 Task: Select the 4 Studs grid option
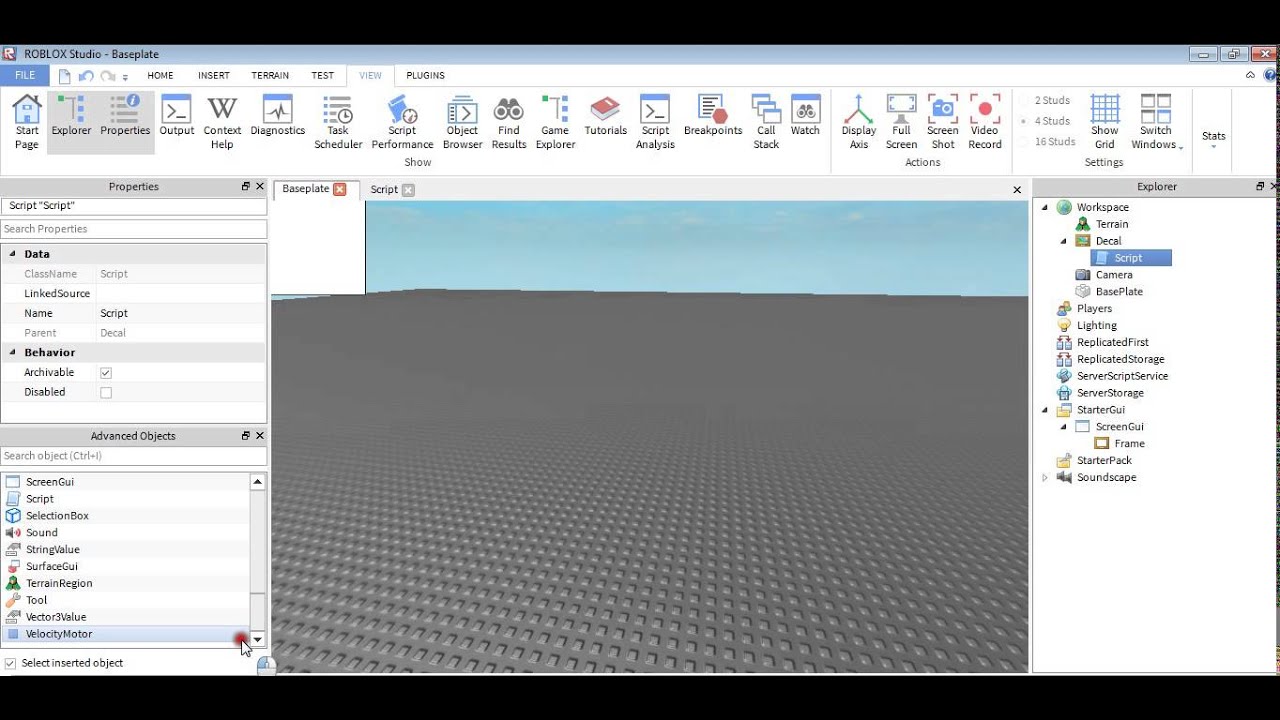pyautogui.click(x=1045, y=121)
